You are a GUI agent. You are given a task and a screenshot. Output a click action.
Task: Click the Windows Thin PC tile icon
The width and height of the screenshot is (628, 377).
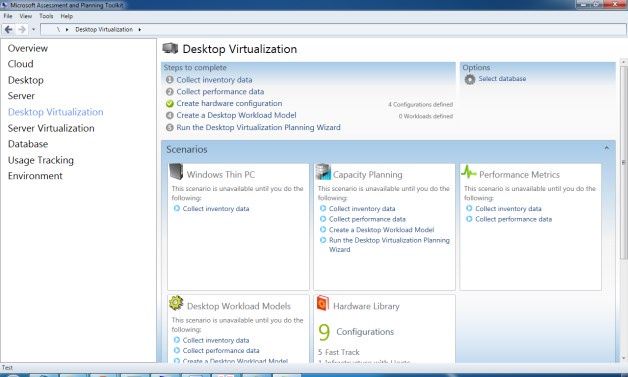(176, 171)
